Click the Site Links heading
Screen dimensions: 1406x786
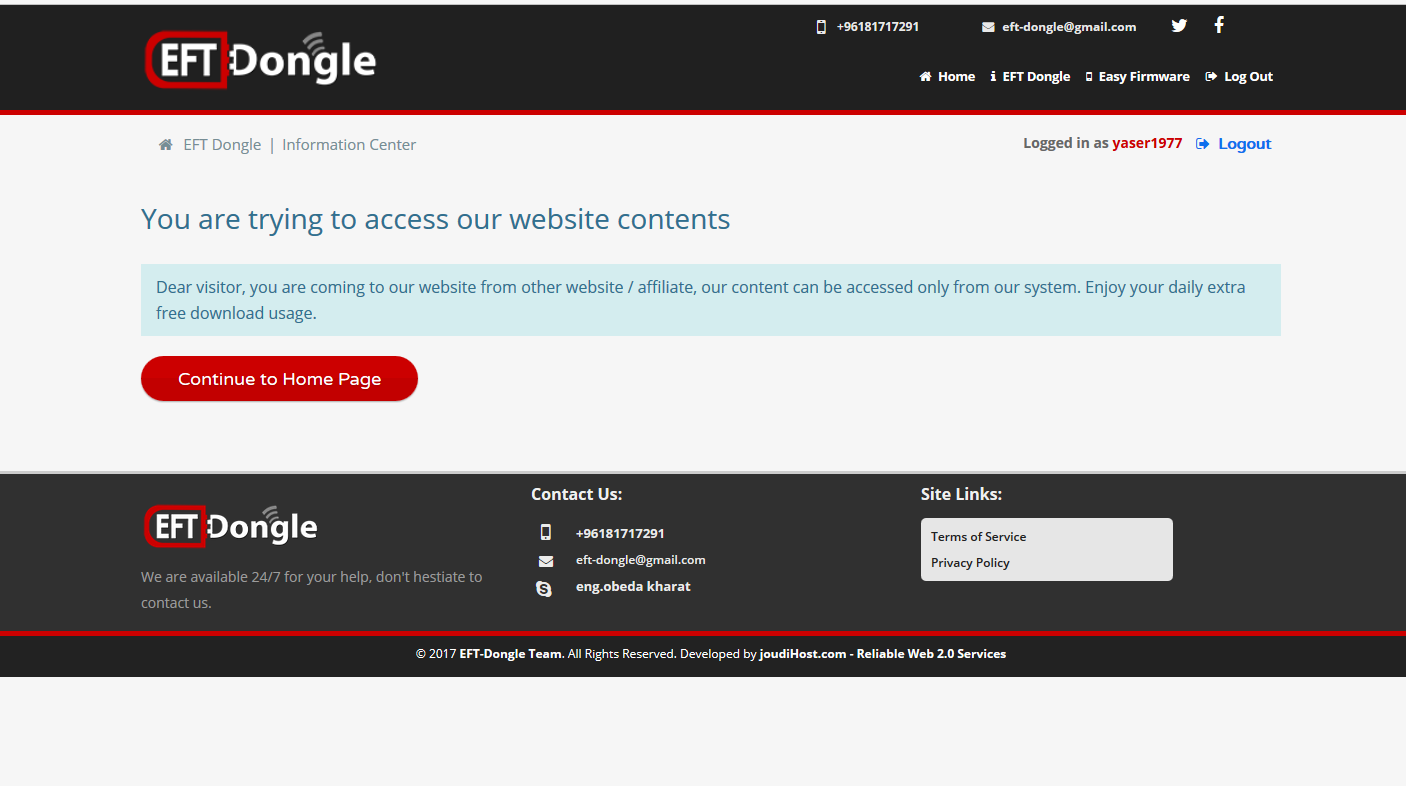[961, 494]
